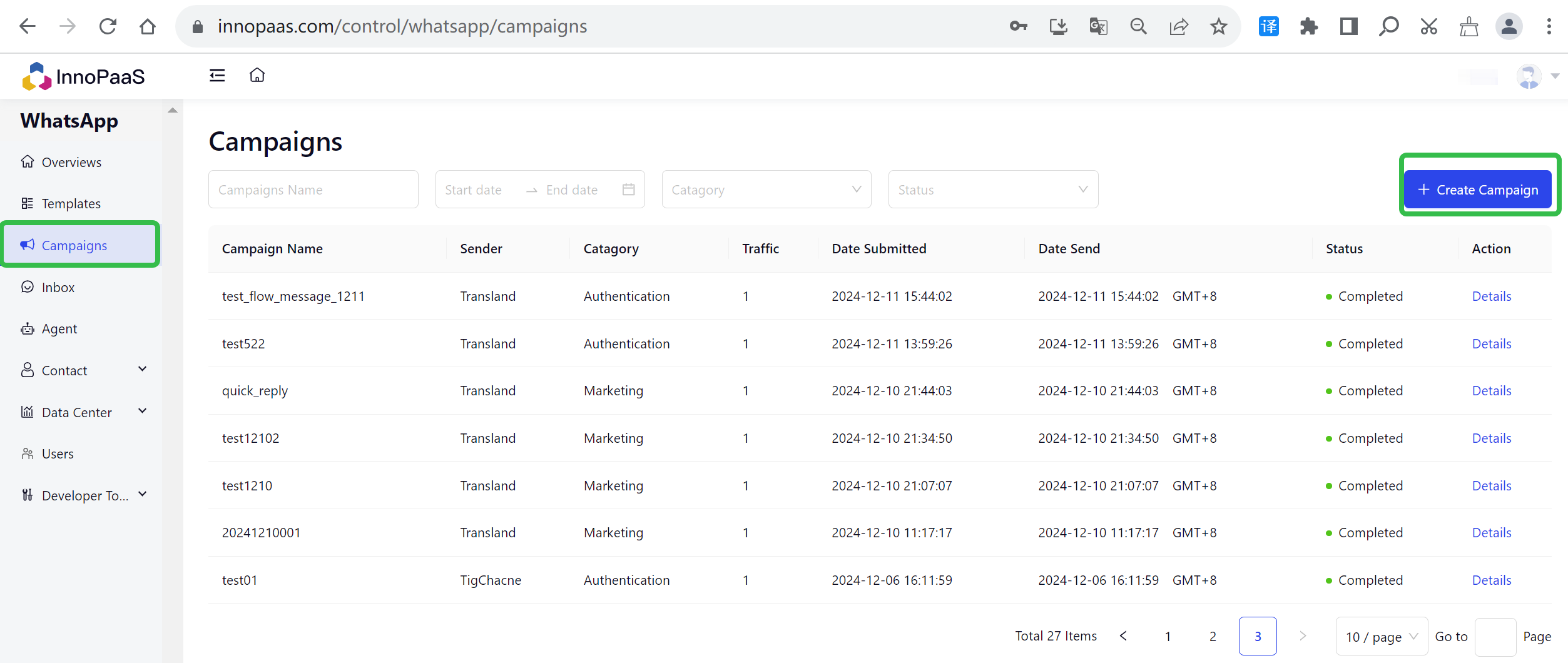Click the home icon in top bar
1568x663 pixels.
[x=257, y=76]
